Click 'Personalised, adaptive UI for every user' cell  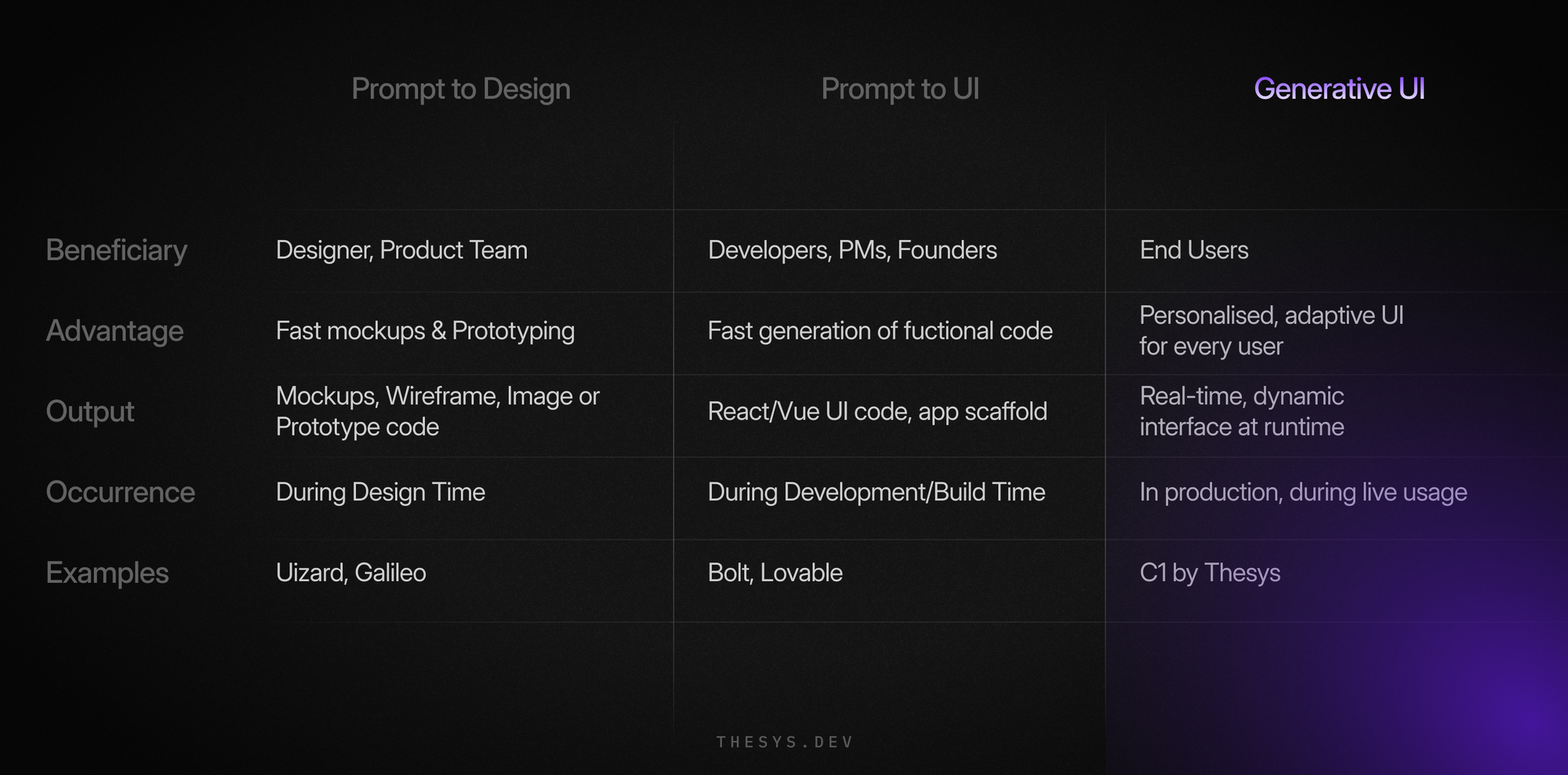tap(1271, 330)
